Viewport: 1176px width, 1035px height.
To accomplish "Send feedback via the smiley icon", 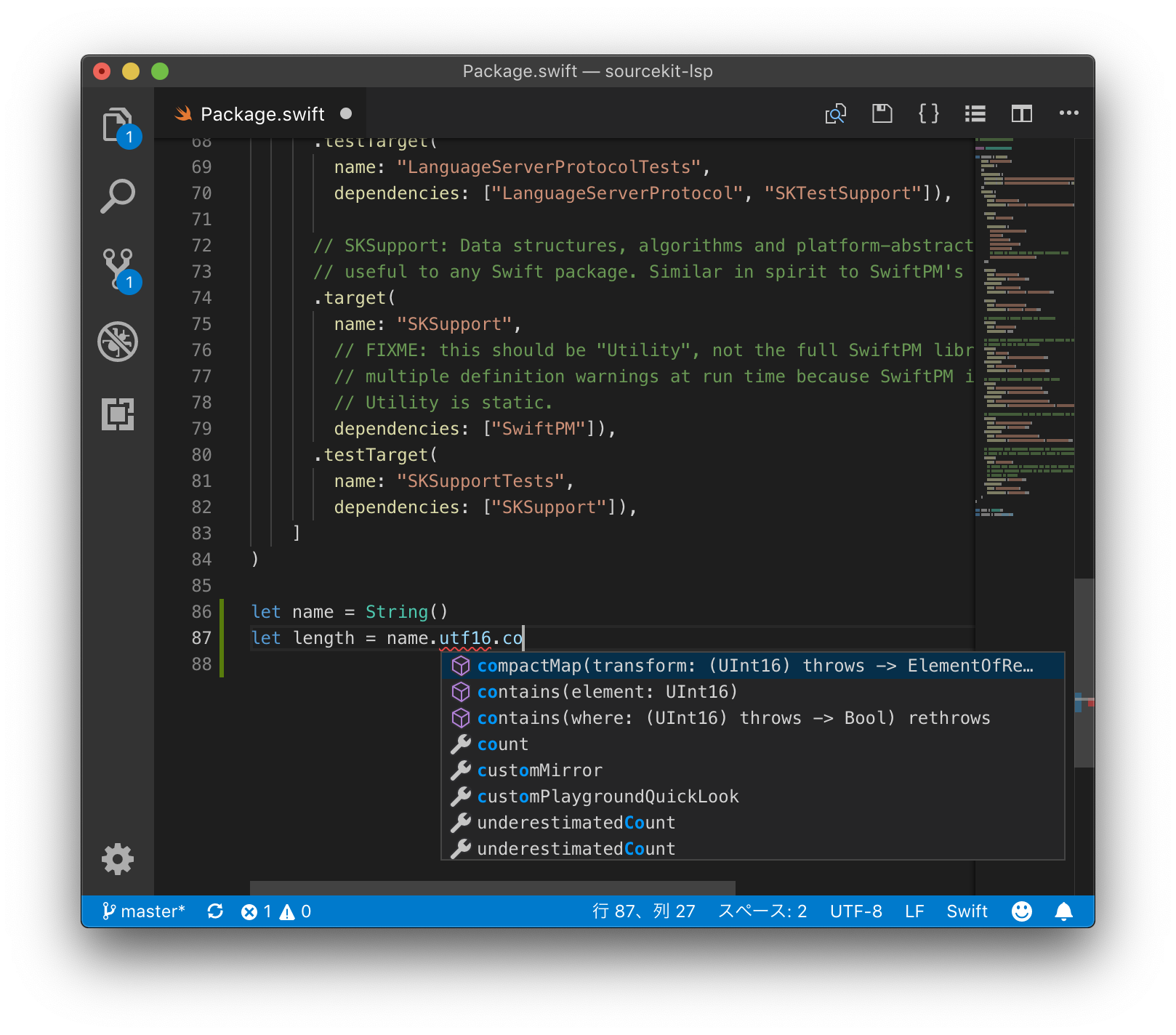I will tap(1021, 910).
